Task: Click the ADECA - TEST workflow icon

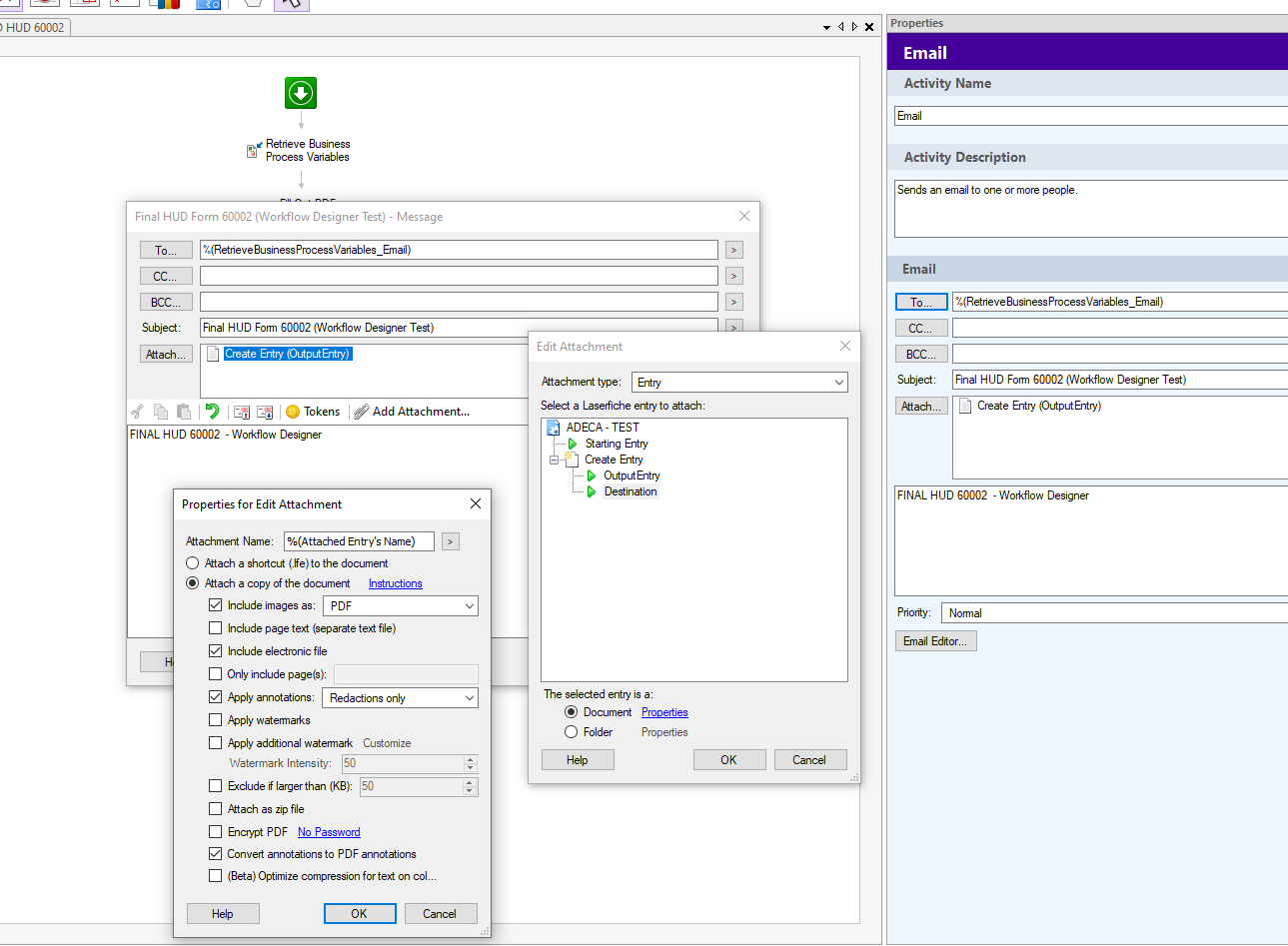Action: point(554,428)
